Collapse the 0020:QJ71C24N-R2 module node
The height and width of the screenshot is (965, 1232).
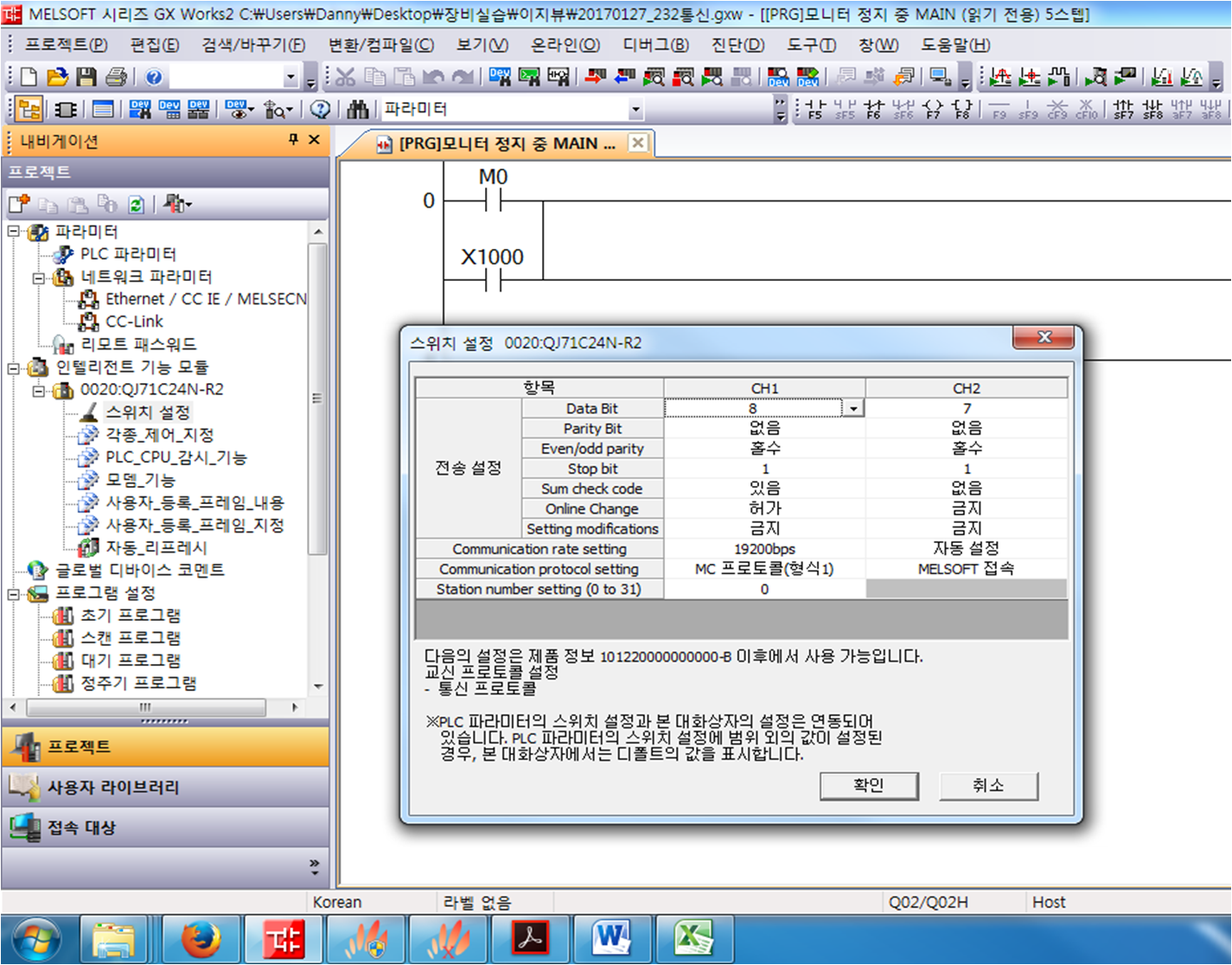(38, 390)
